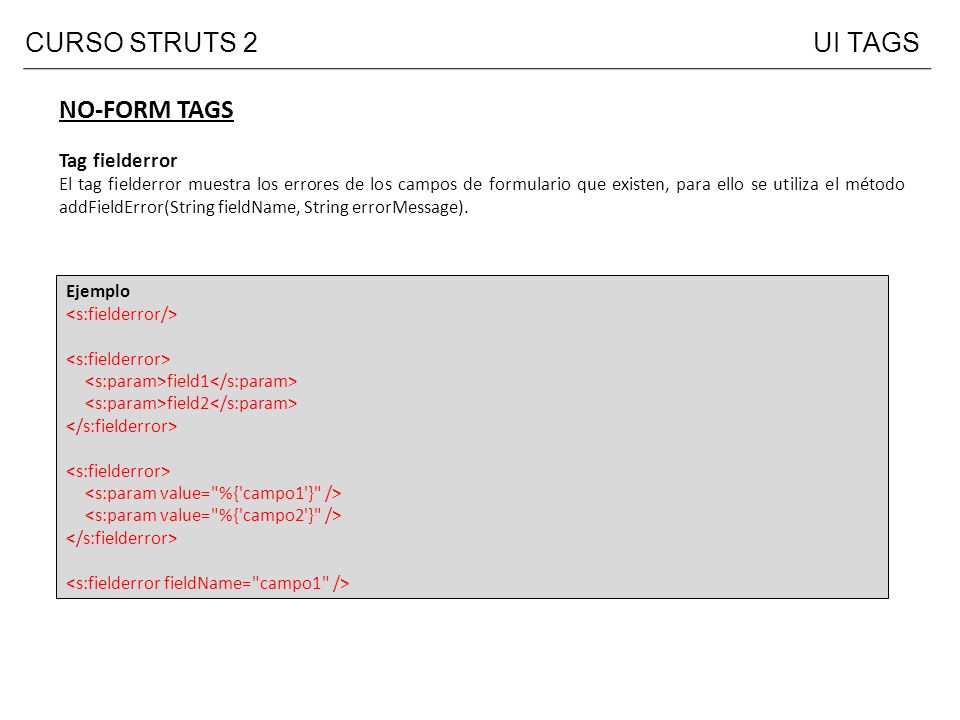This screenshot has width=960, height=720.
Task: Click the '<s:param>field1</s:param>' code line
Action: click(191, 381)
